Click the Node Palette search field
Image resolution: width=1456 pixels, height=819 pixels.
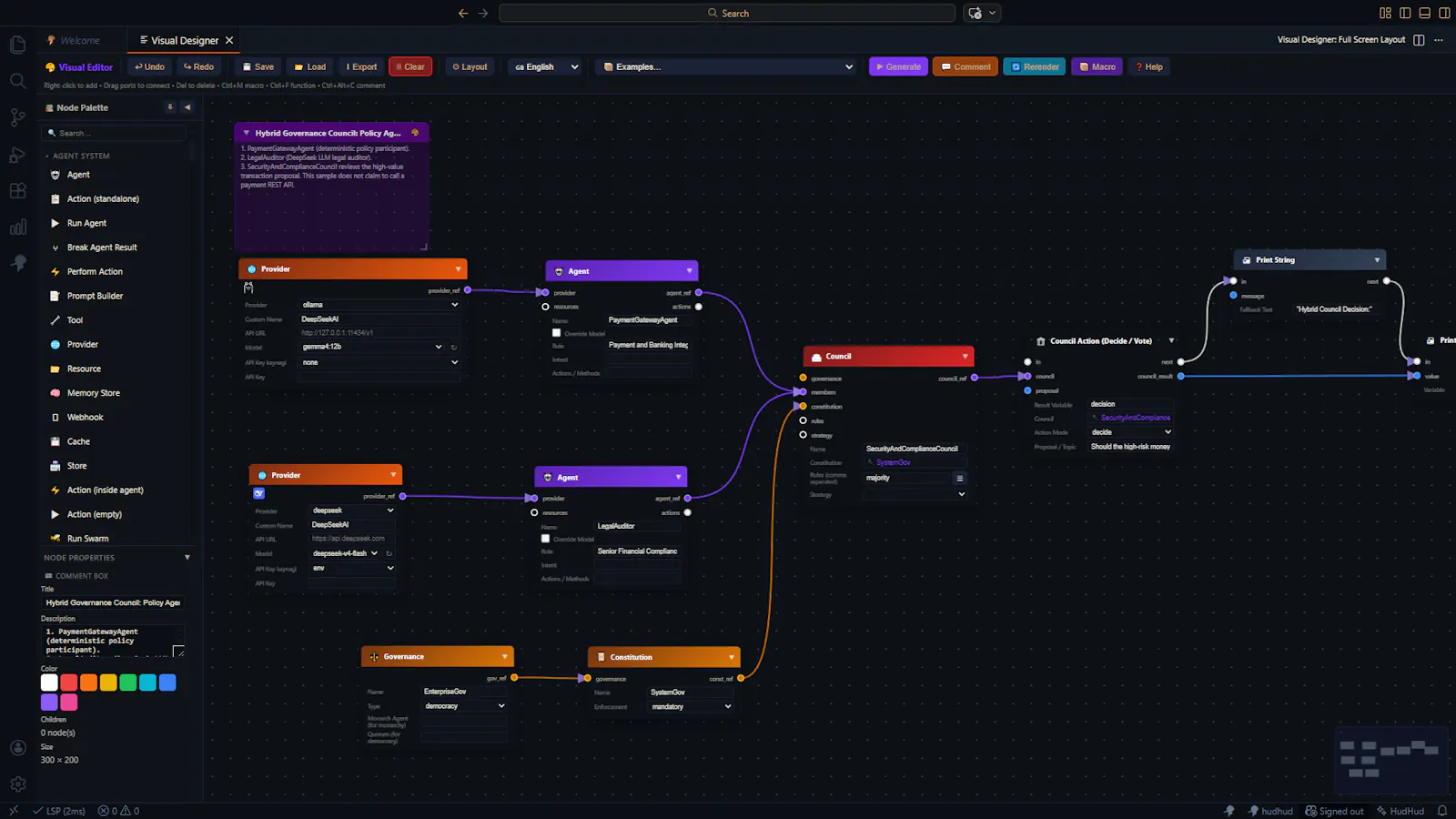115,133
